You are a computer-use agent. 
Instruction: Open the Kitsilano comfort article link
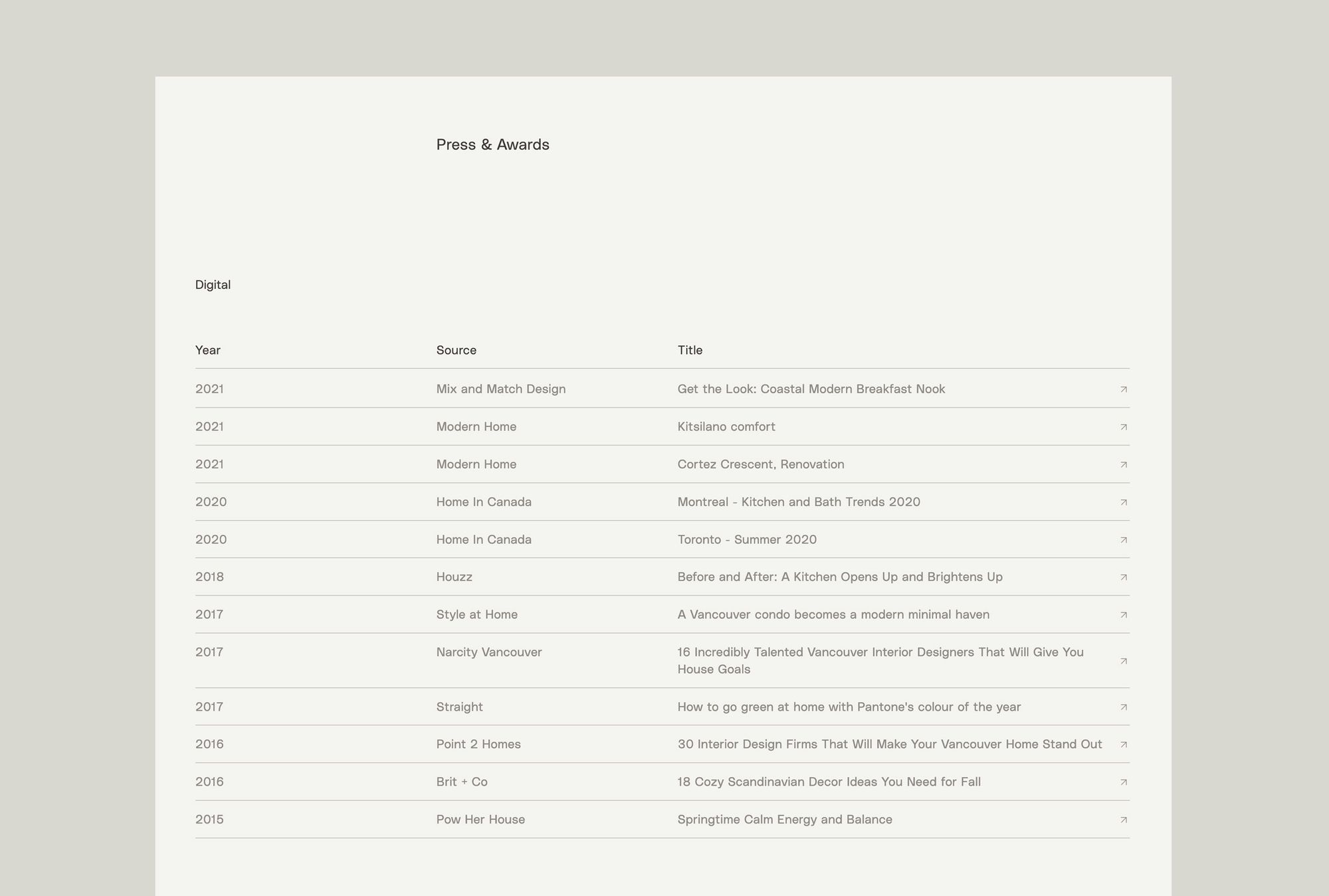(x=726, y=426)
